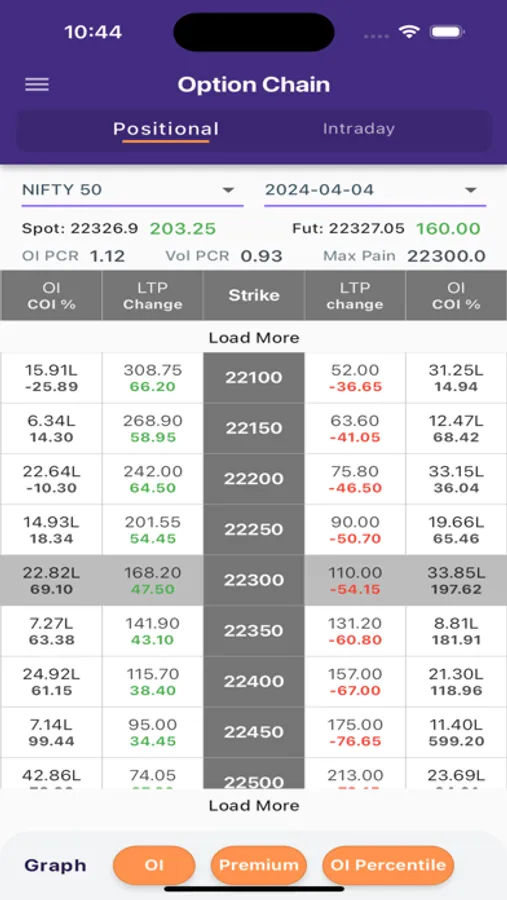Open the NIFTY 50 symbol dropdown
The width and height of the screenshot is (507, 900).
(132, 190)
